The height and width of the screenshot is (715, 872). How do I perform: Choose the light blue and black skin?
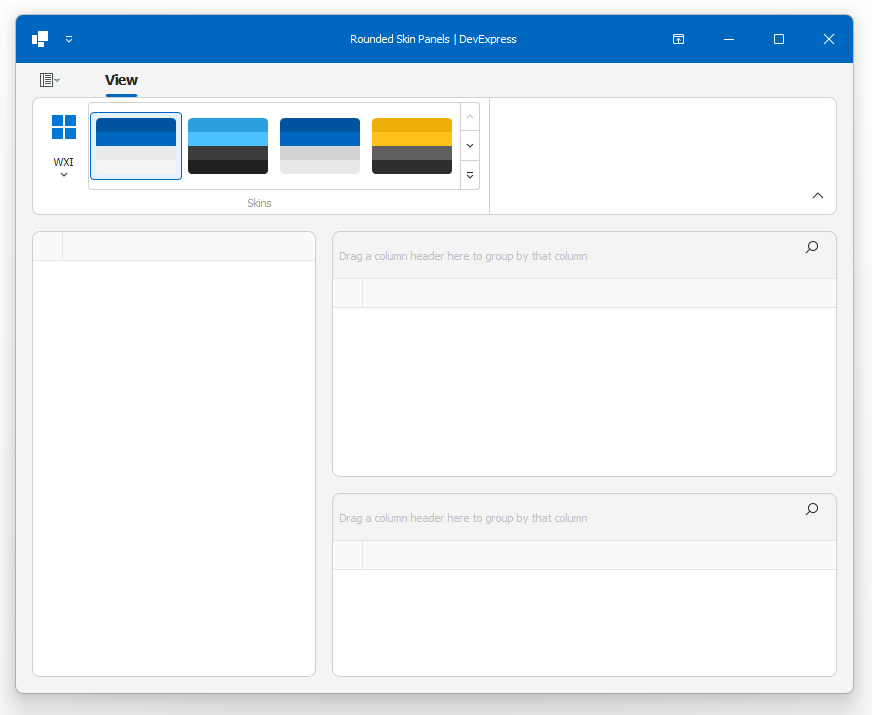coord(228,146)
